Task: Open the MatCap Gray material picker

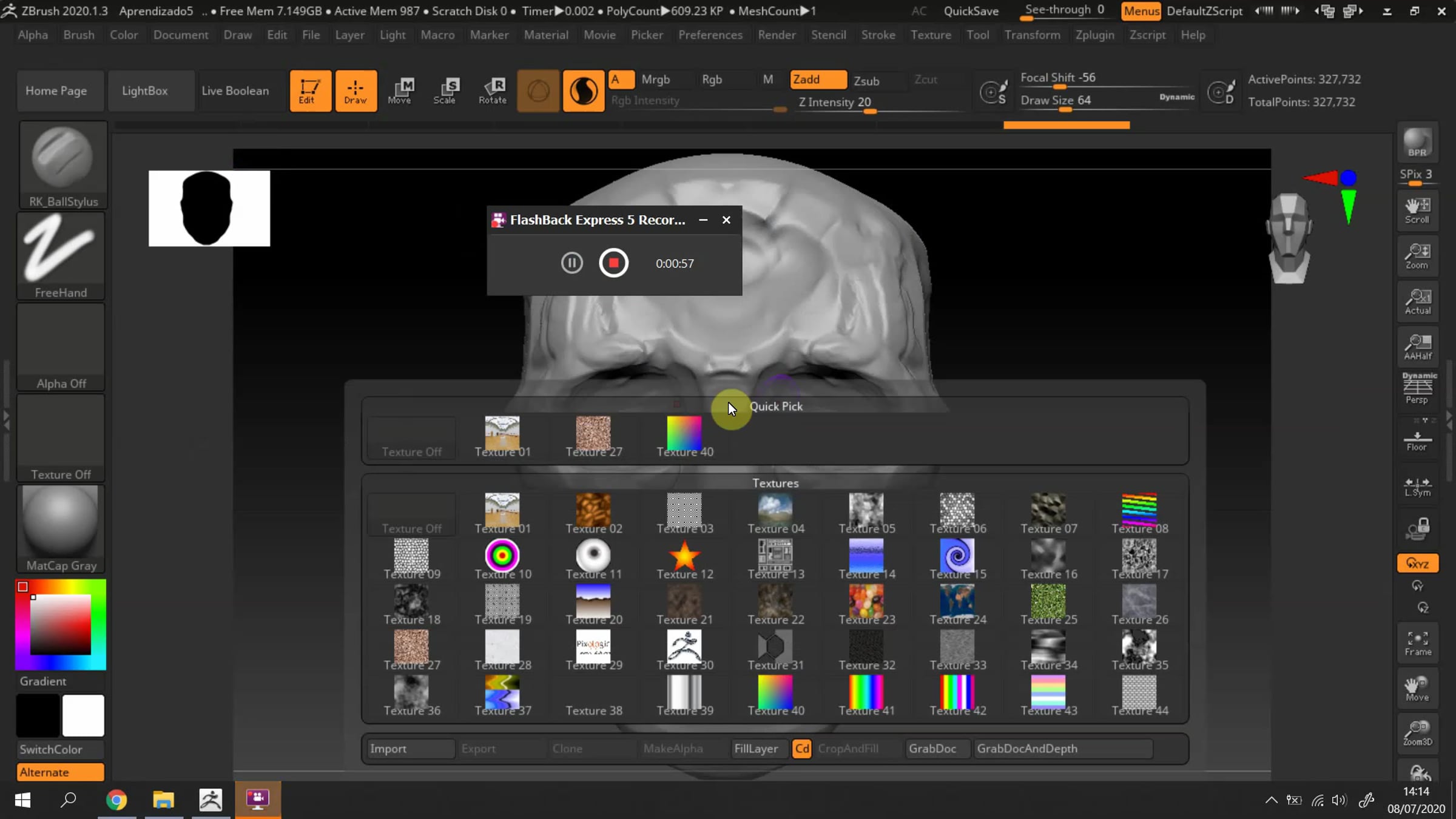Action: coord(61,529)
